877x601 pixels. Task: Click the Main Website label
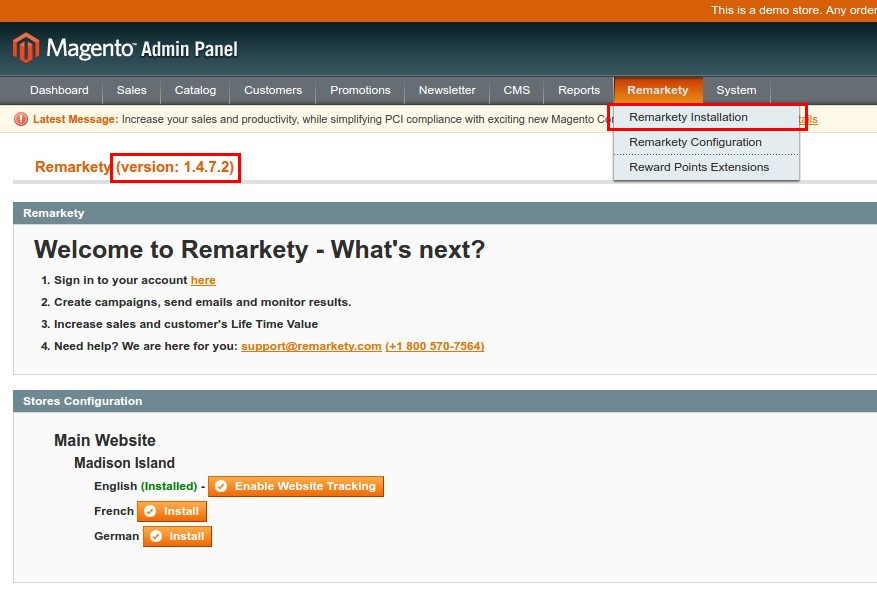tap(105, 440)
